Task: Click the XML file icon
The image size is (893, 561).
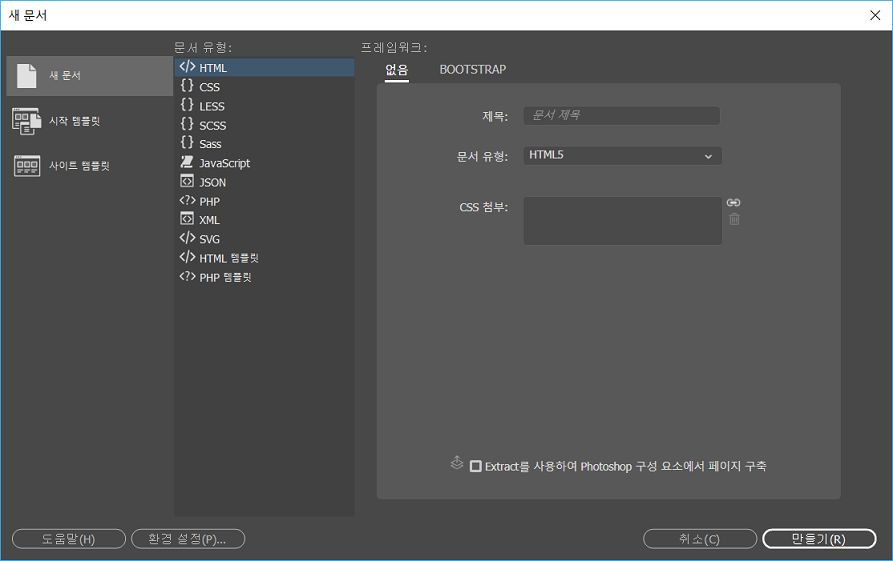Action: pyautogui.click(x=187, y=219)
